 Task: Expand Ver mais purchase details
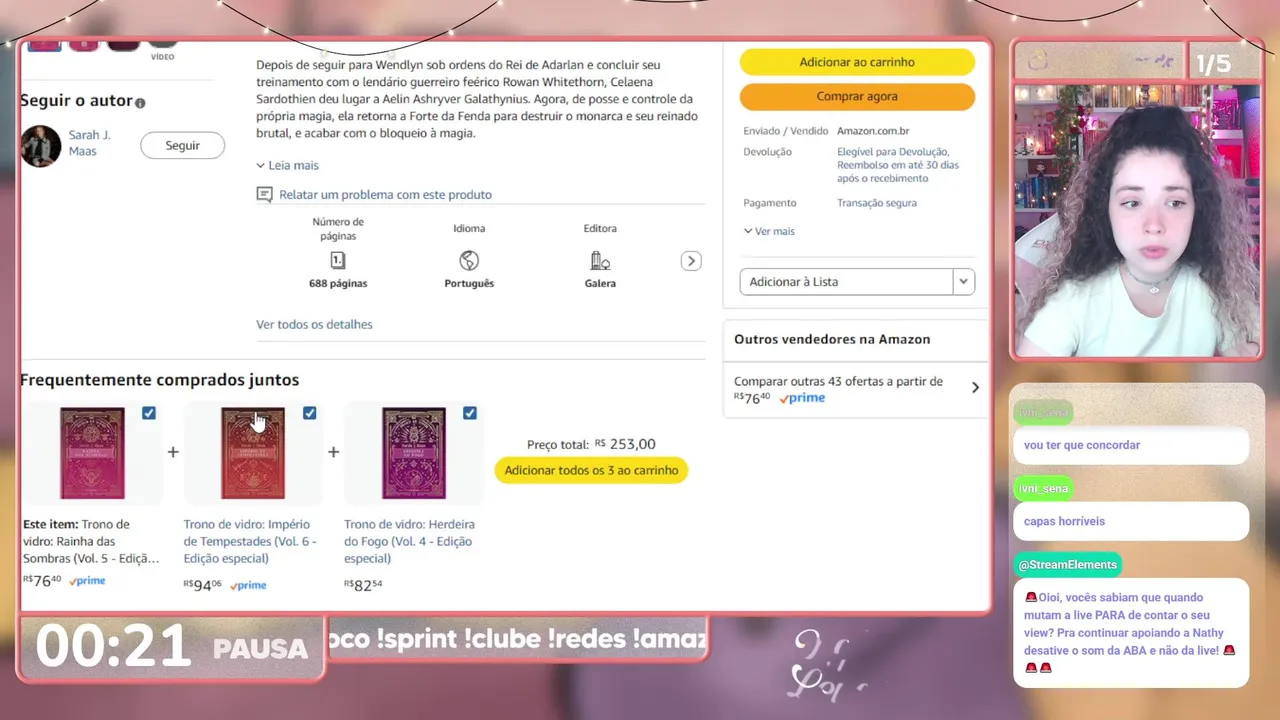[769, 231]
